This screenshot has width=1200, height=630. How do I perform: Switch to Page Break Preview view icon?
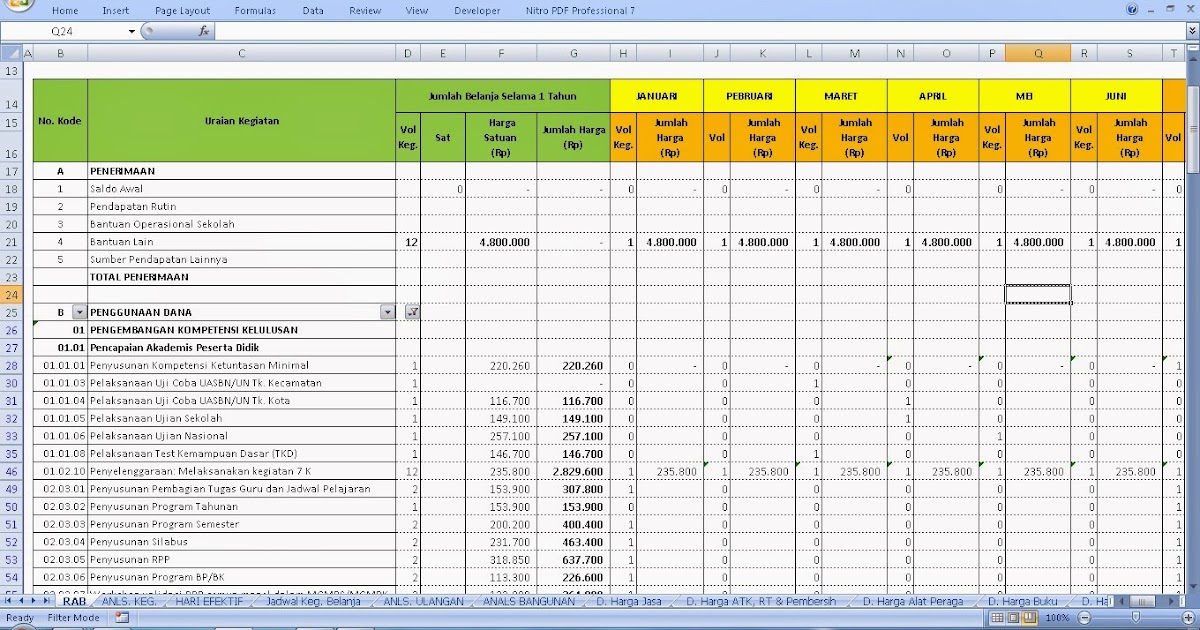tap(1029, 617)
